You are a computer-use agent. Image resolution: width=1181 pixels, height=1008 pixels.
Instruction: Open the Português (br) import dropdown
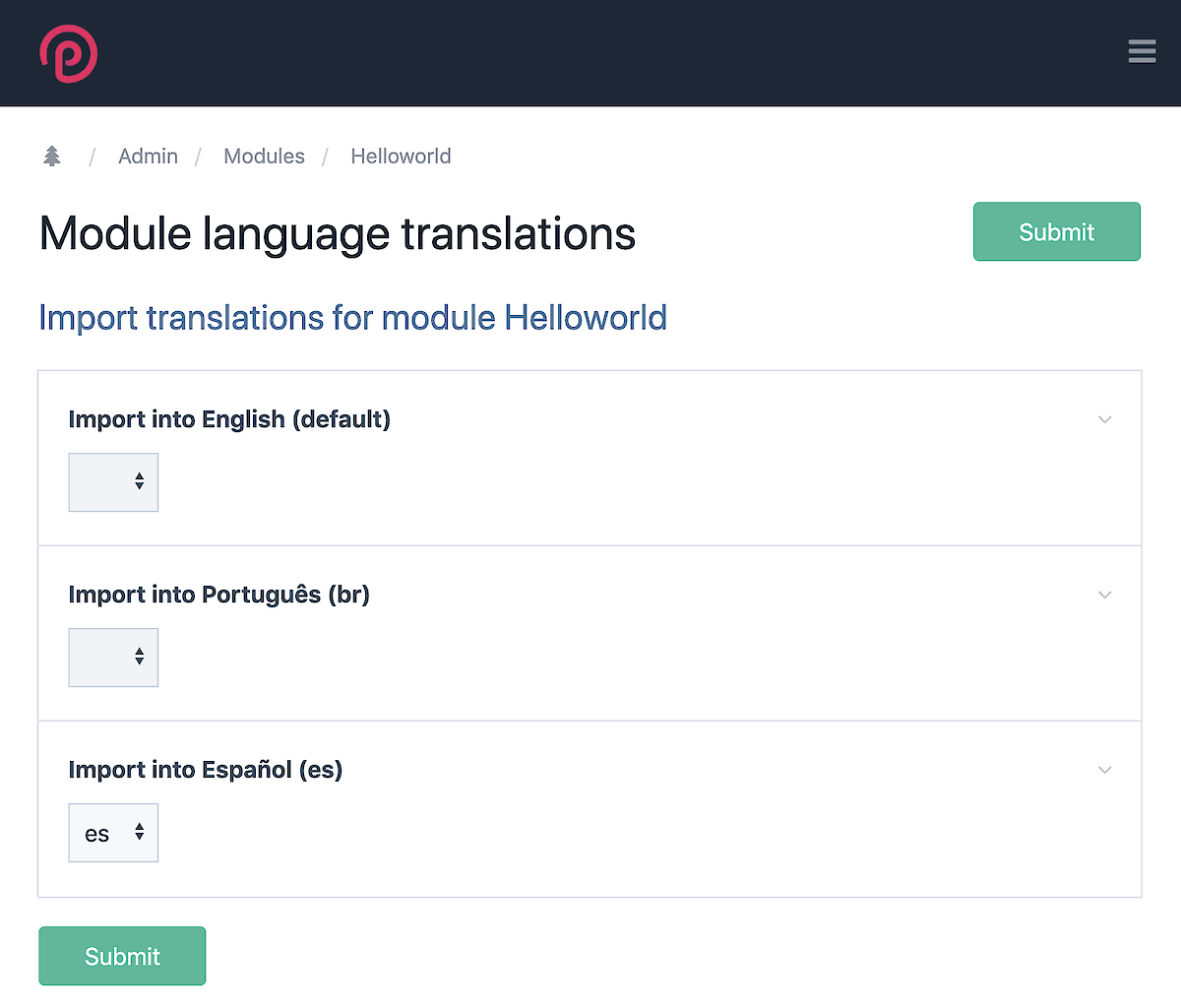click(x=113, y=658)
